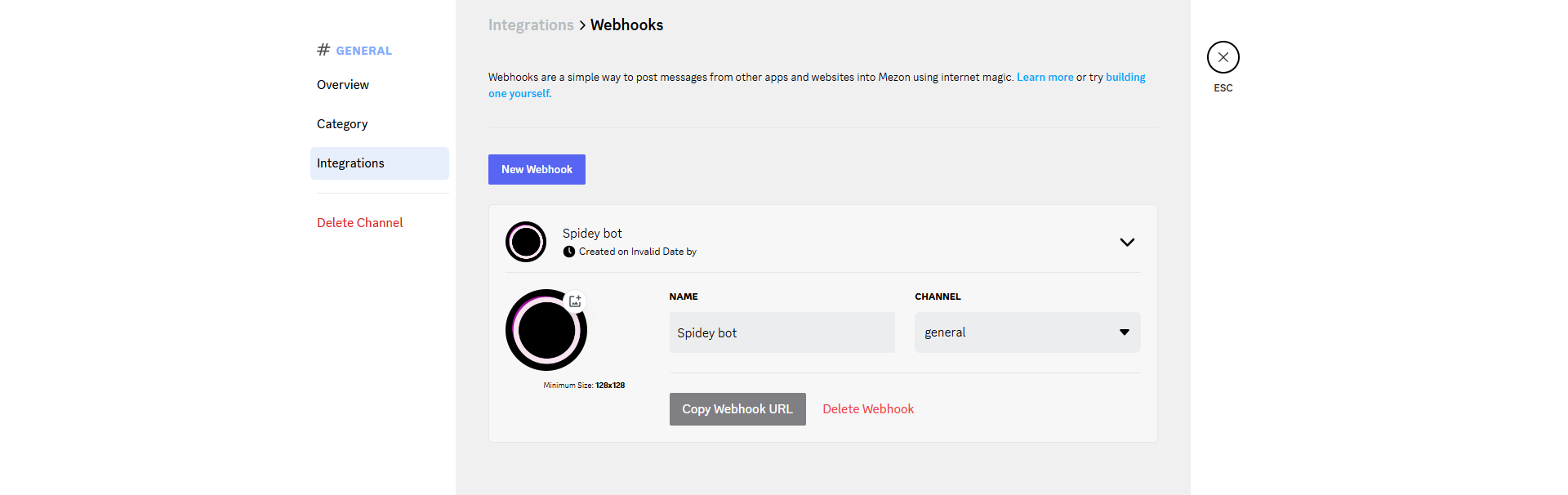Click the clock icon next to Created on
The height and width of the screenshot is (495, 1568).
(x=569, y=252)
